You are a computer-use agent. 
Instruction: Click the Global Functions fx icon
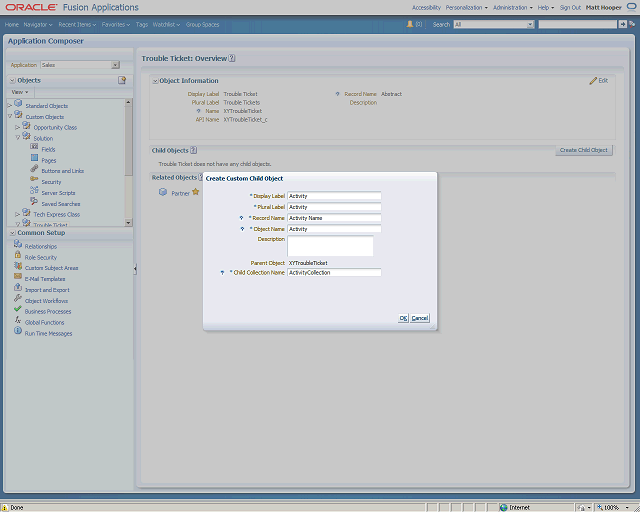[18, 320]
